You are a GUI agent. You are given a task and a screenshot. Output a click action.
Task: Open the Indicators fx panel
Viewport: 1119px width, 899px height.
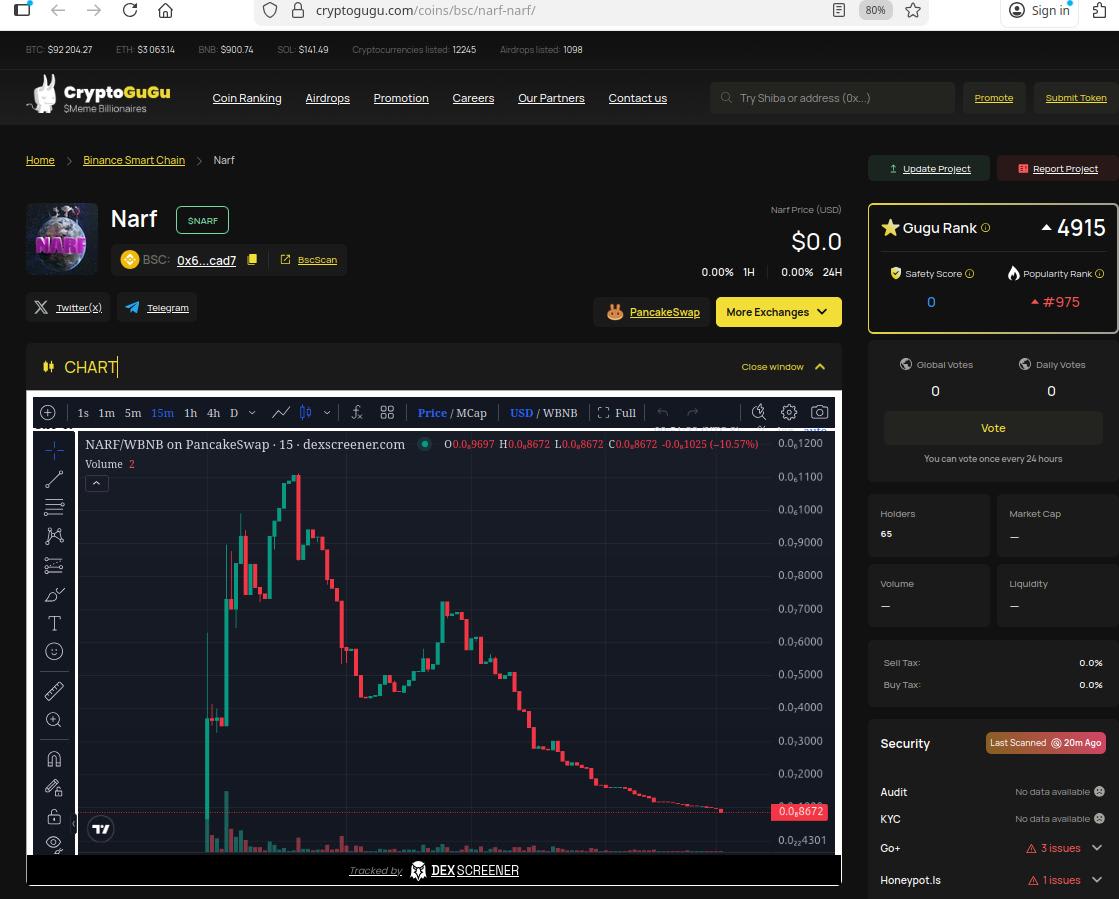coord(357,412)
